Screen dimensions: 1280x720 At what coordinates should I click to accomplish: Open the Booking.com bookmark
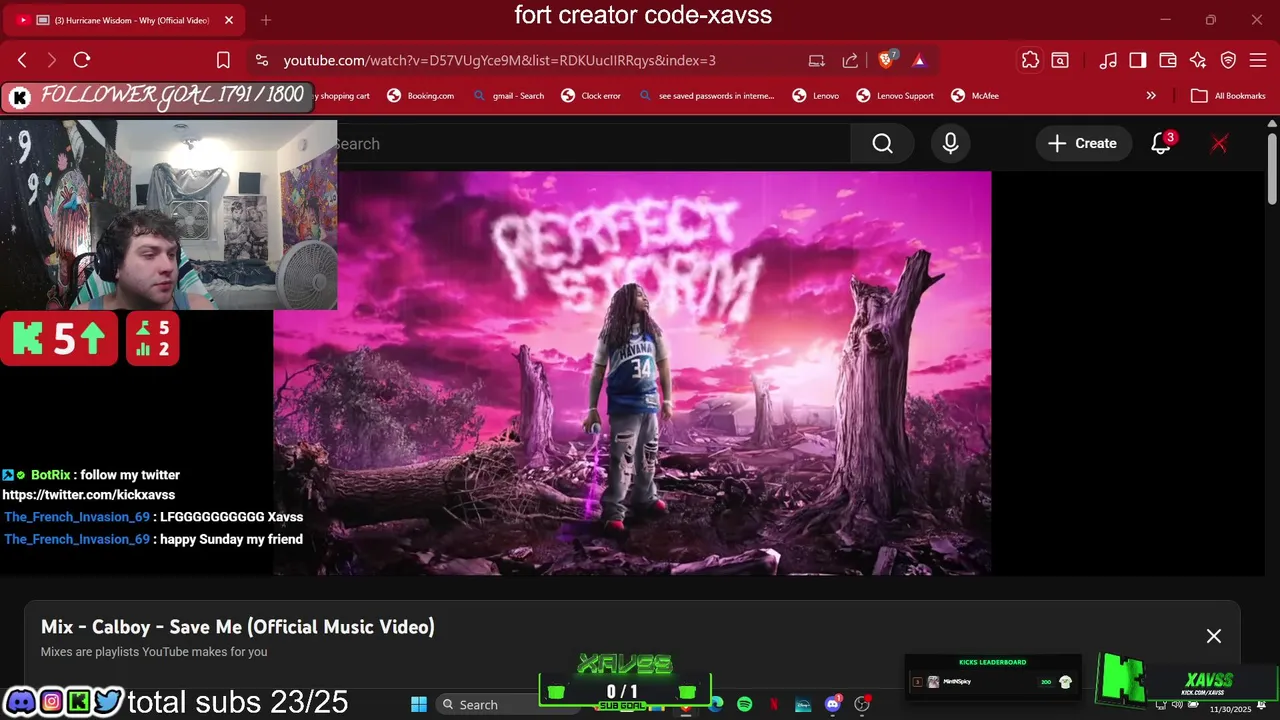420,96
